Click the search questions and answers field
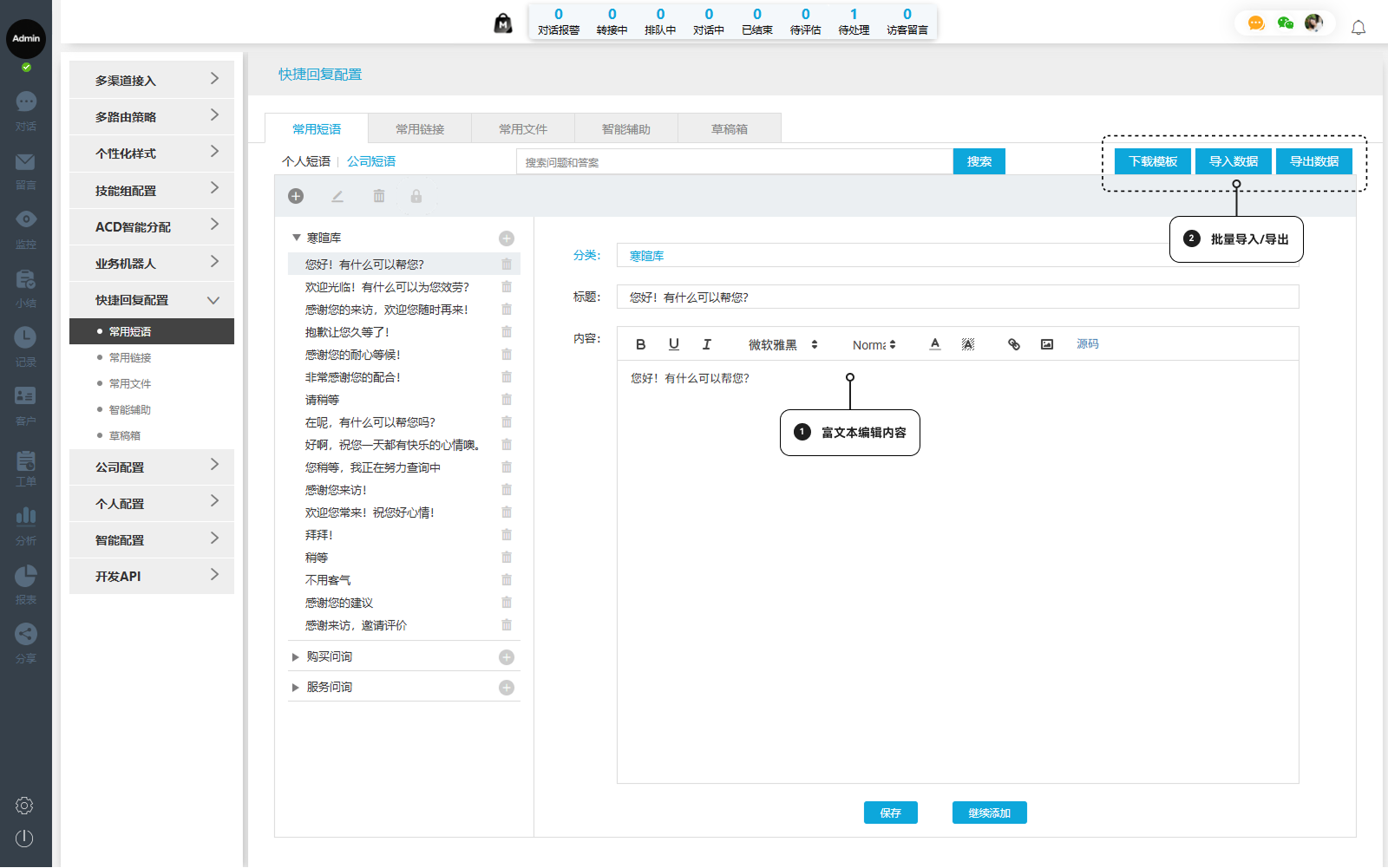This screenshot has height=868, width=1388. [734, 162]
